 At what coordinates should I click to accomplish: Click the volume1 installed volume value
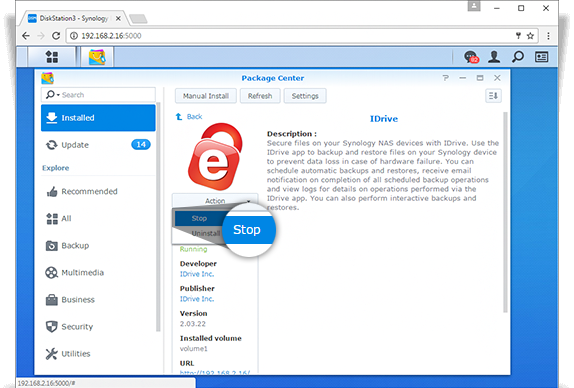tap(193, 348)
